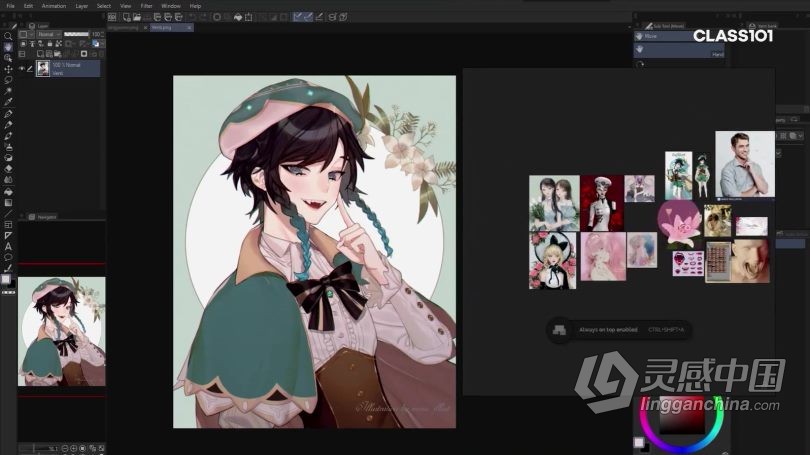This screenshot has height=455, width=810.
Task: Open the Layer menu
Action: (82, 6)
